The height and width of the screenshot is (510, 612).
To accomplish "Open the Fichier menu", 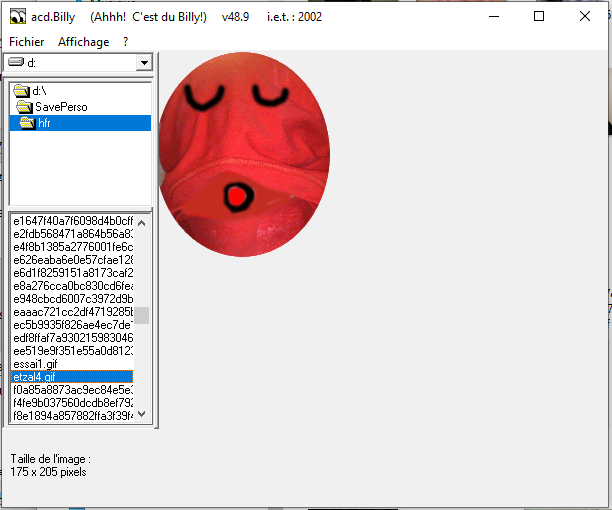I will 27,42.
